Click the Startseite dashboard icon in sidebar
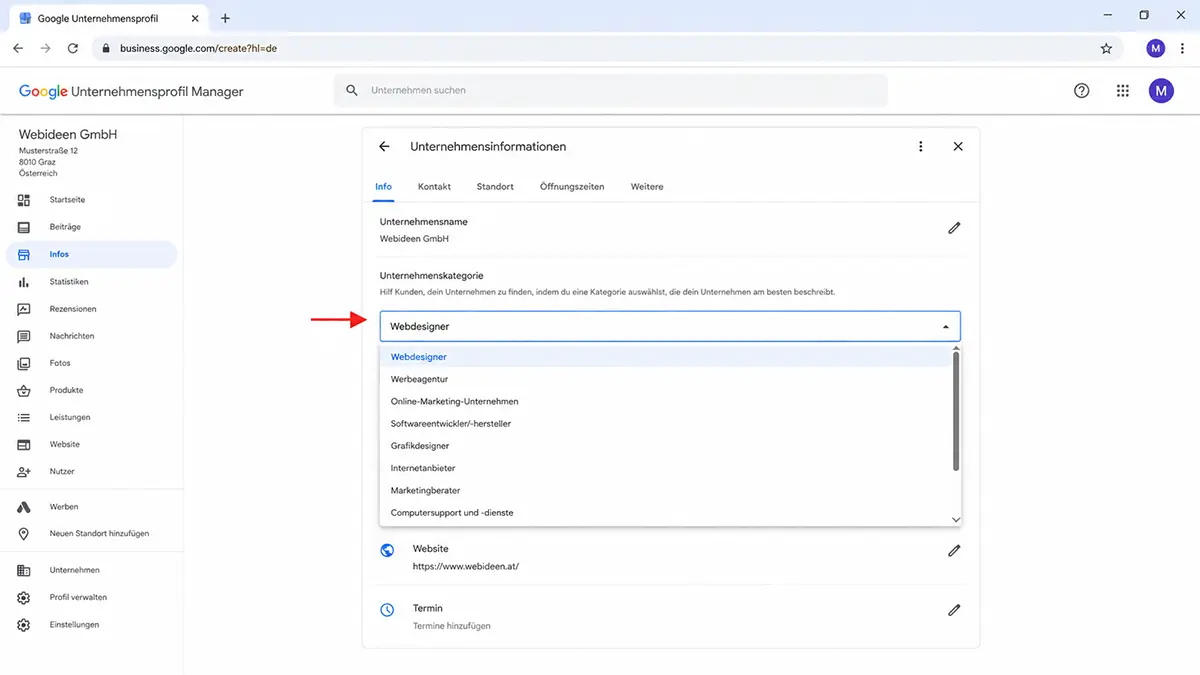 coord(24,200)
